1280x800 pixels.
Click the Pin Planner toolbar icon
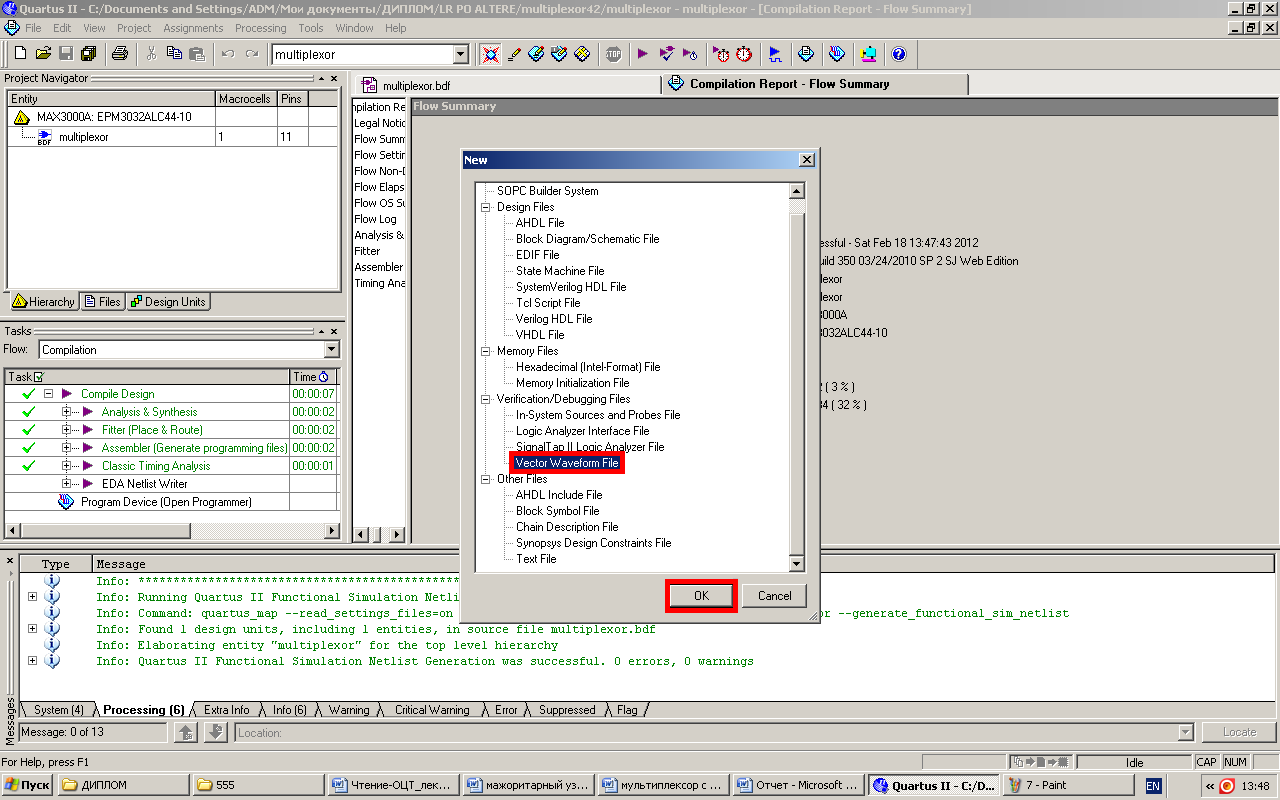click(560, 54)
